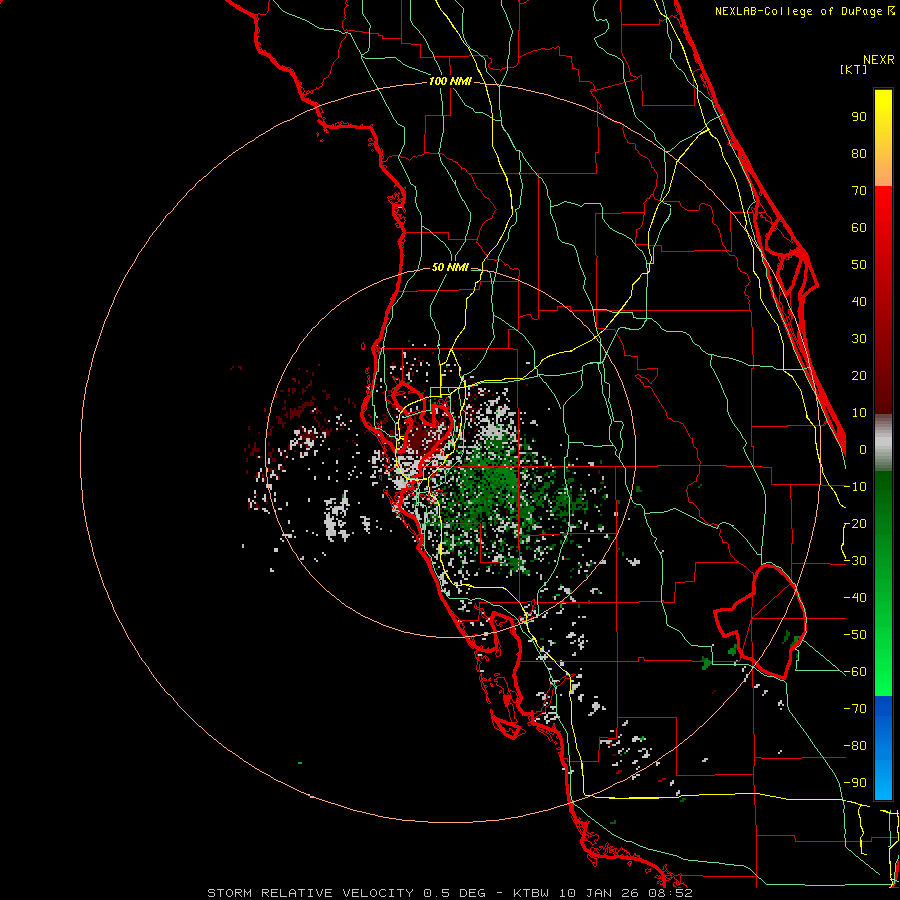Click the 08:52 timestamp
Image resolution: width=900 pixels, height=900 pixels.
point(676,893)
